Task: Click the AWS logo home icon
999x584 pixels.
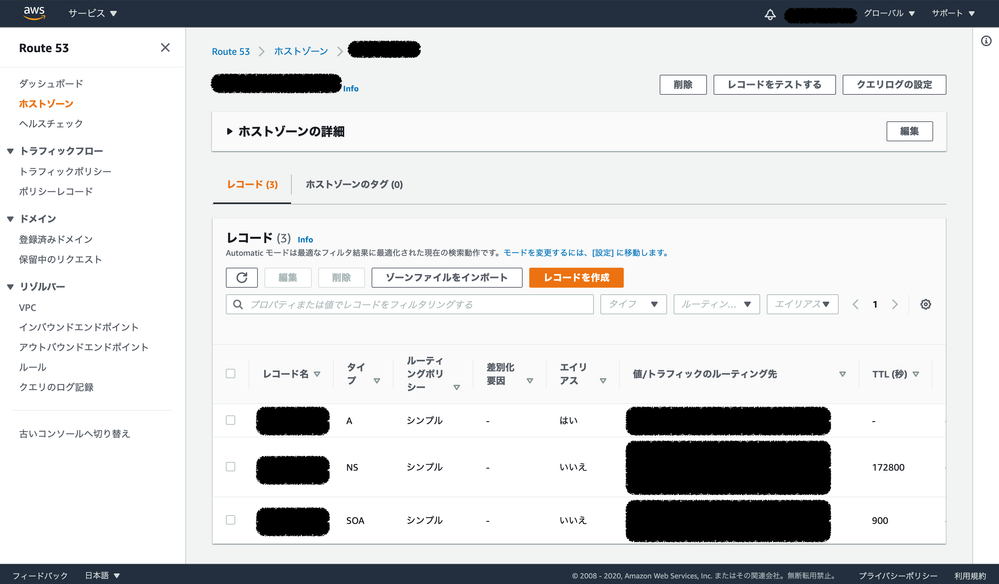Action: point(34,13)
